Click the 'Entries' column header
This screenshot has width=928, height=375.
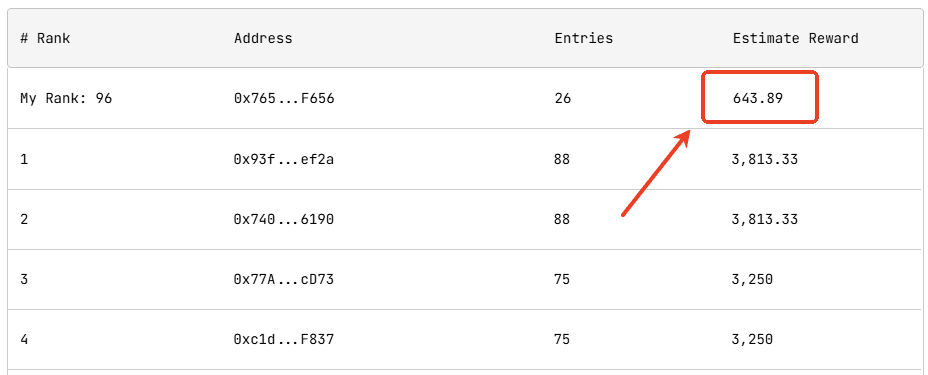584,38
